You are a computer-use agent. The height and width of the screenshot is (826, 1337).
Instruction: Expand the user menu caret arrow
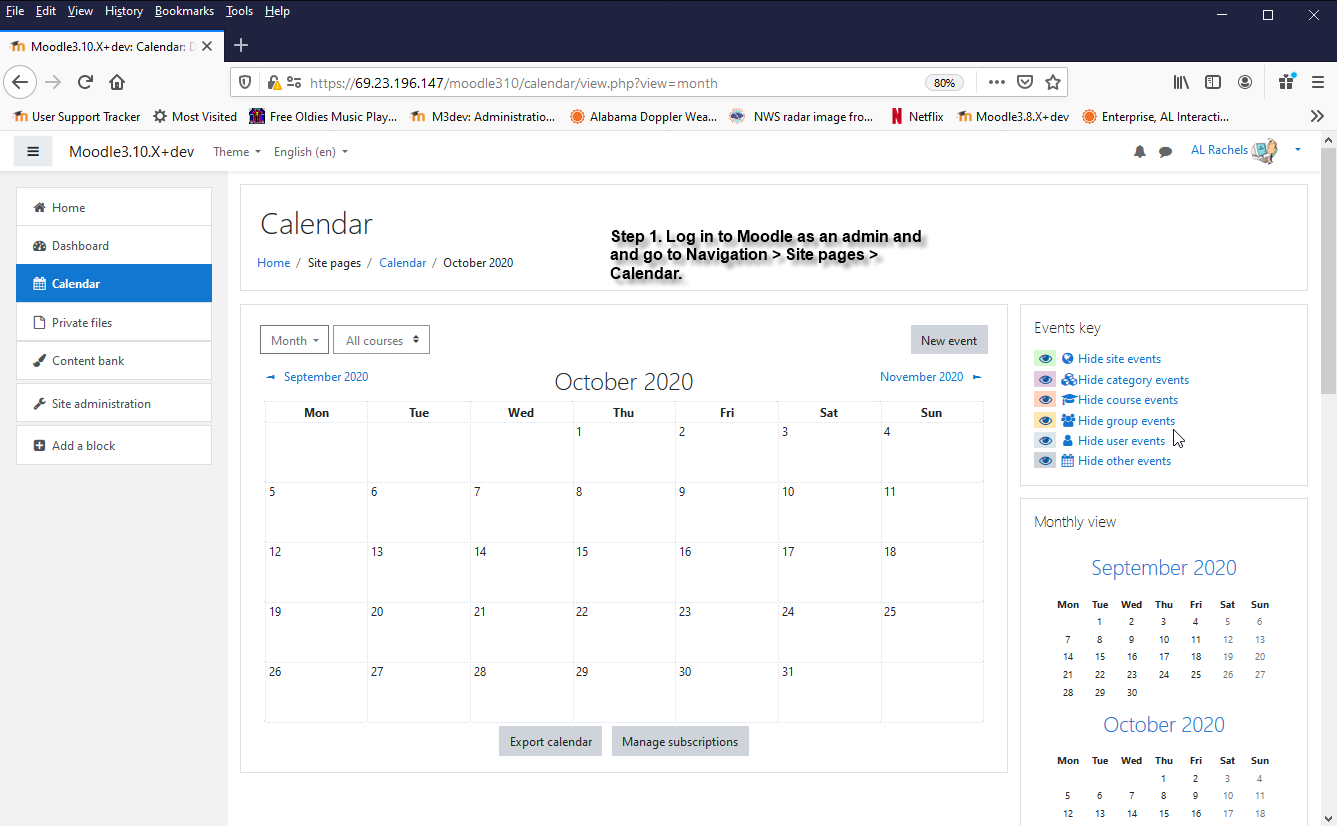tap(1298, 150)
